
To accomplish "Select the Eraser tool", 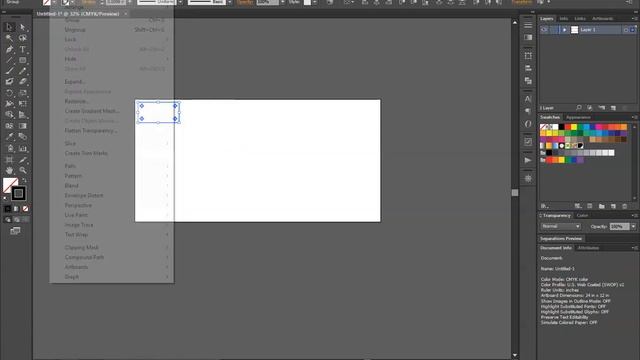I will pos(22,82).
